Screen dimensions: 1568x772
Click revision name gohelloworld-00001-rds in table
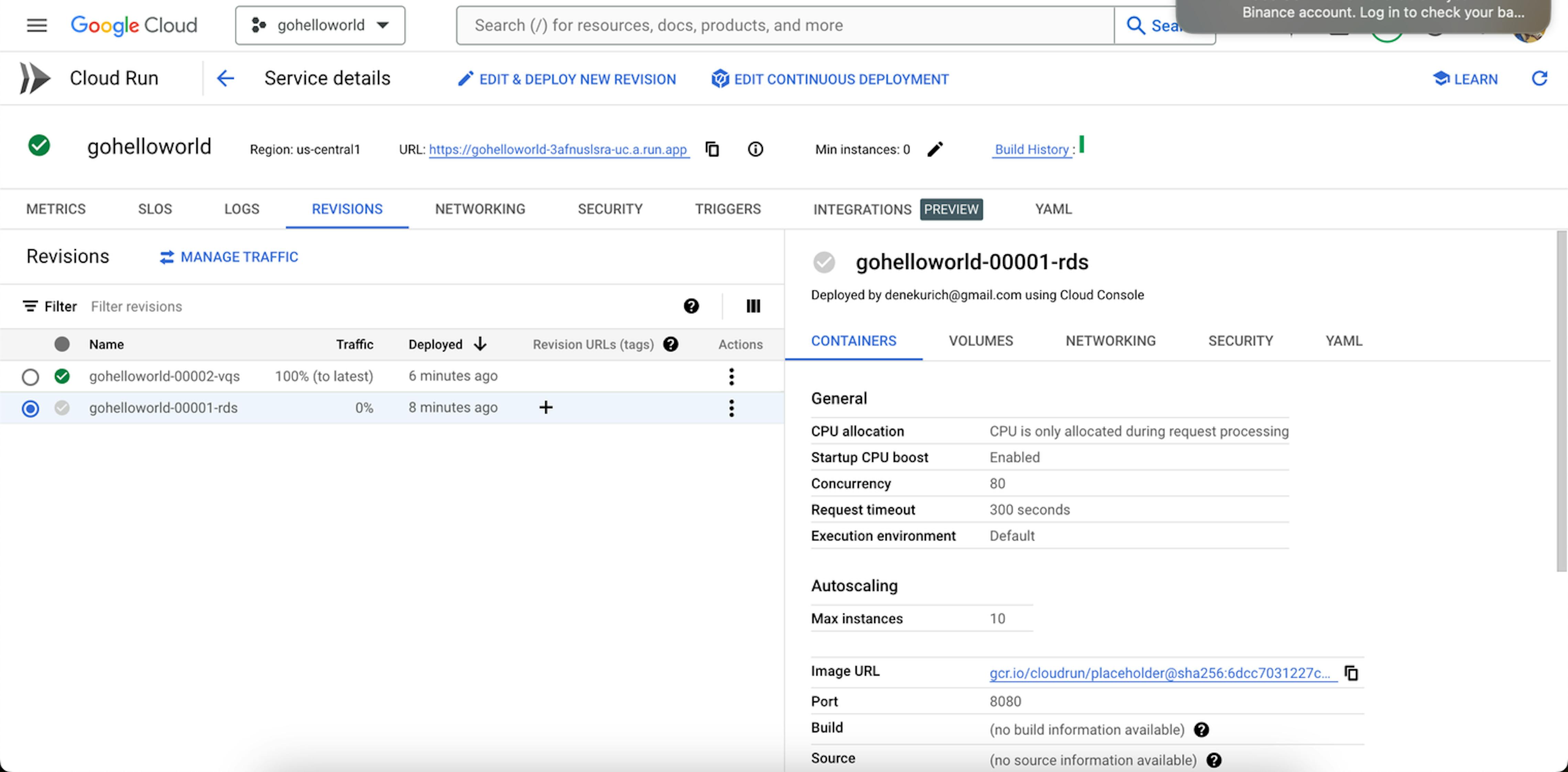click(163, 408)
